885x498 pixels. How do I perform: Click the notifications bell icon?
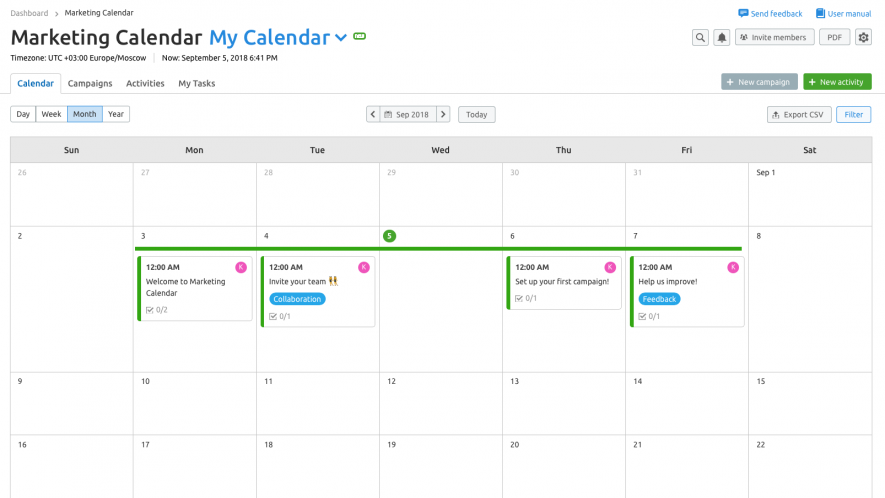click(x=721, y=37)
